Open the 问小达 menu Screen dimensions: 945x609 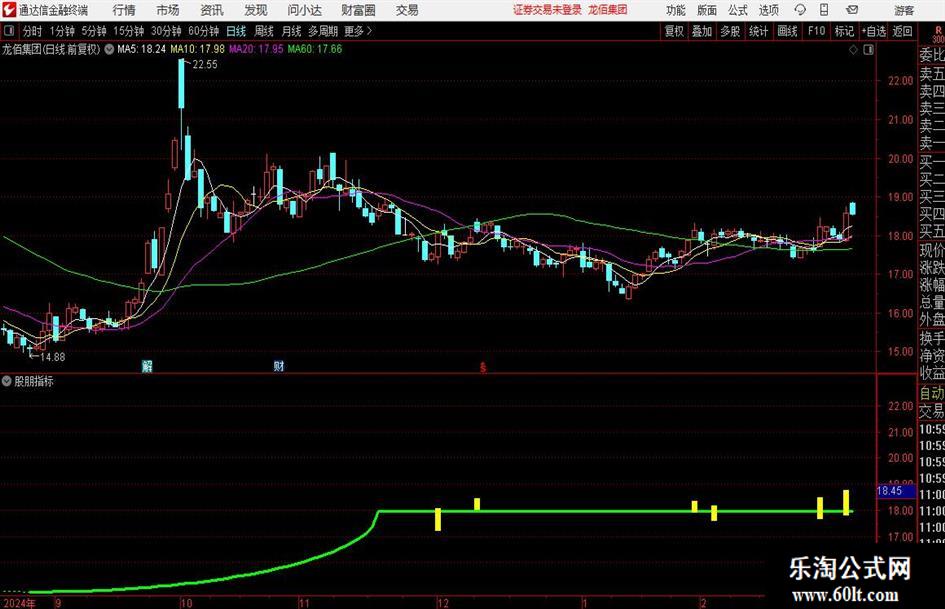[304, 10]
